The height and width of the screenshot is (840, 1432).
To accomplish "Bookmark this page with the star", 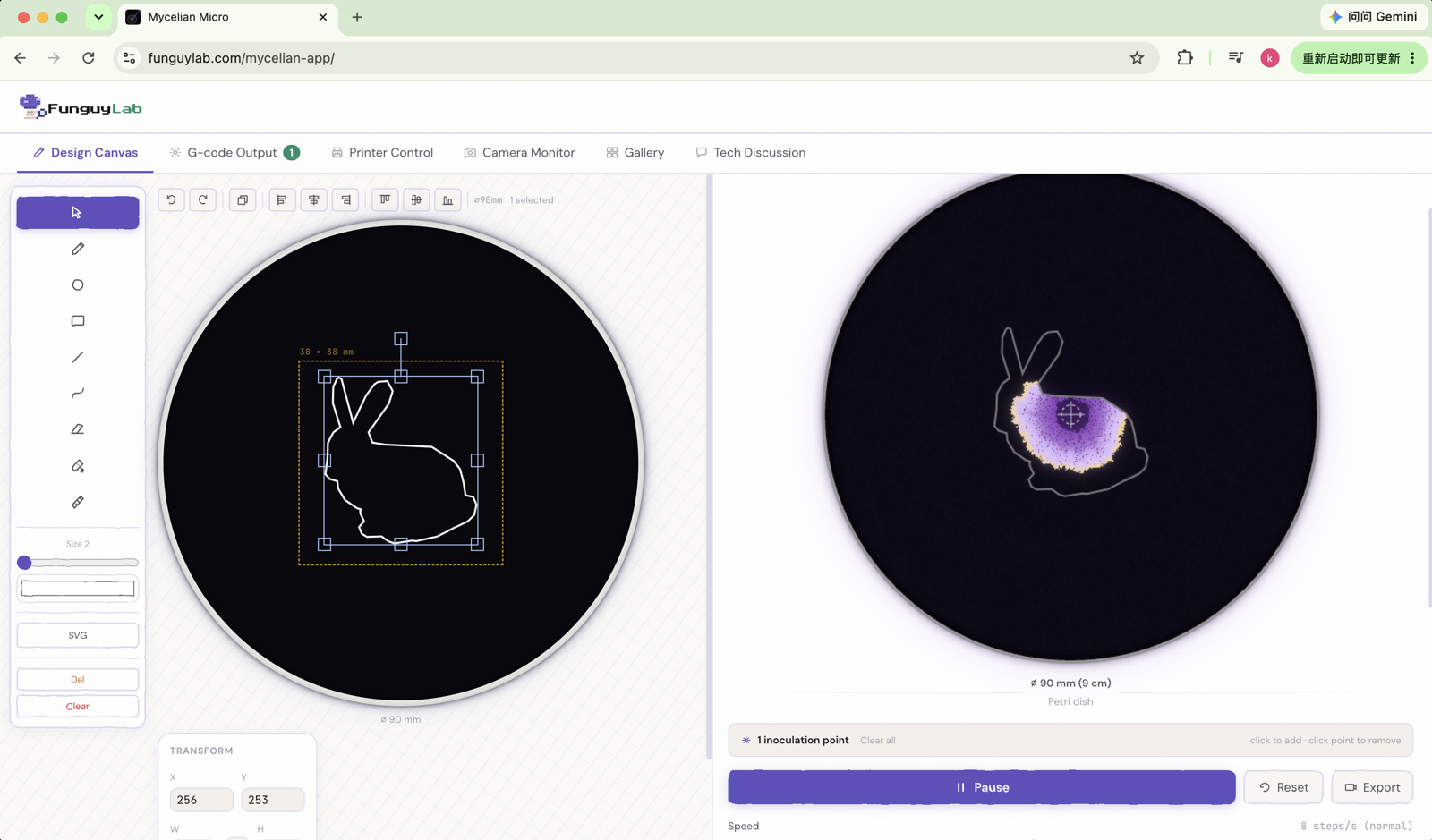I will tap(1137, 58).
